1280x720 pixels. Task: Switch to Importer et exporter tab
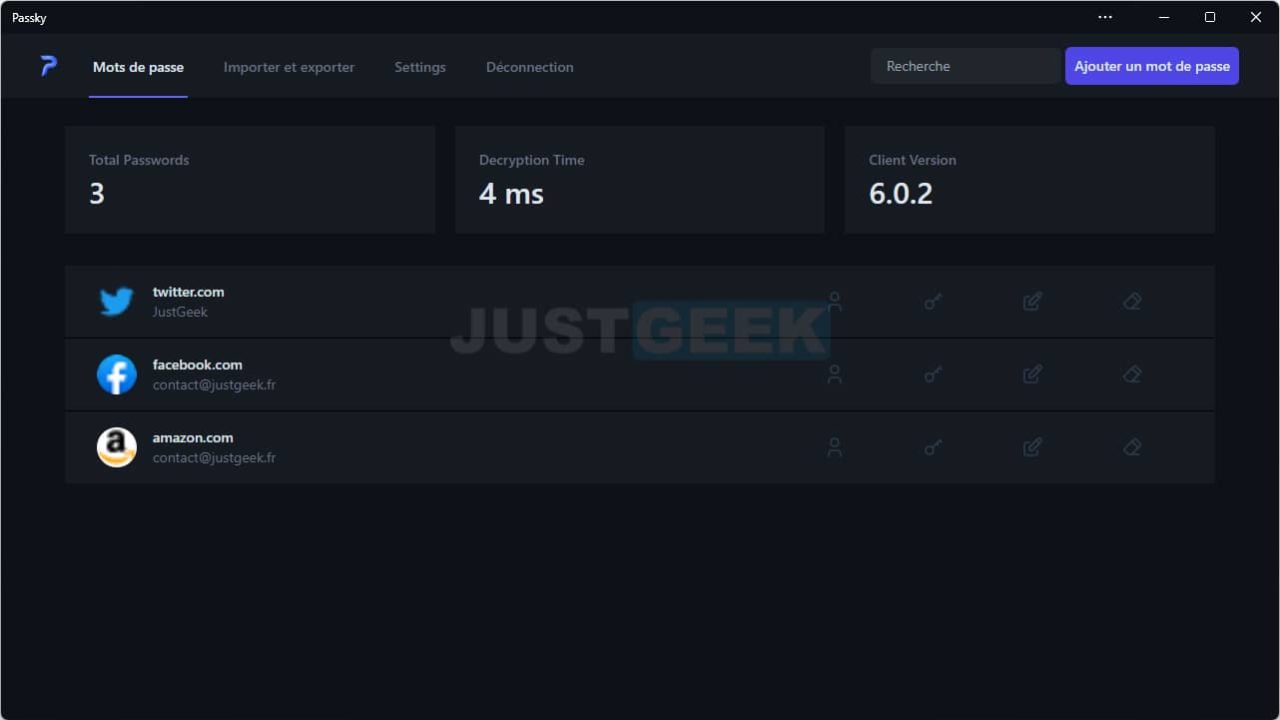[x=289, y=67]
